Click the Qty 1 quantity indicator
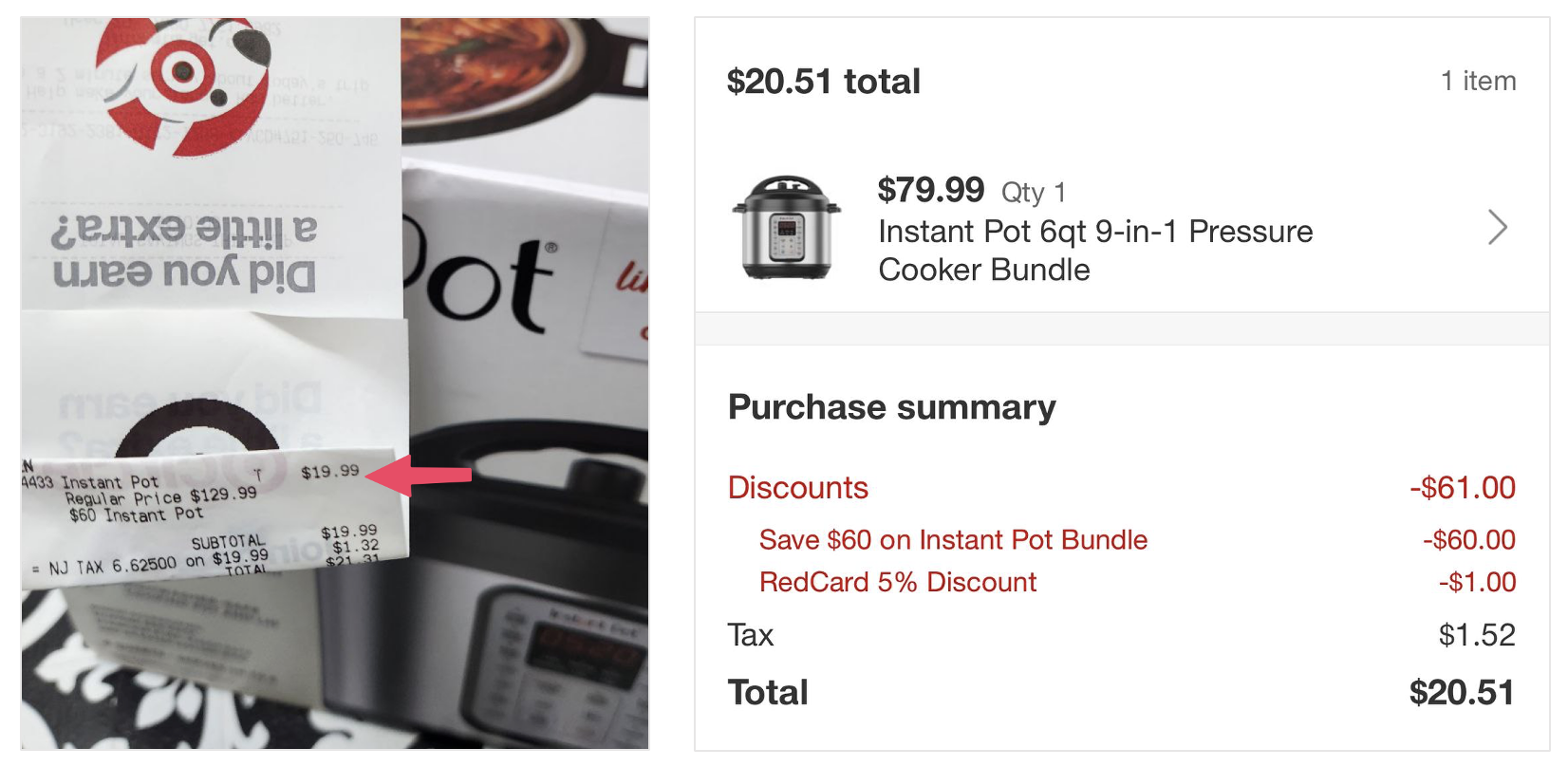 point(1033,192)
